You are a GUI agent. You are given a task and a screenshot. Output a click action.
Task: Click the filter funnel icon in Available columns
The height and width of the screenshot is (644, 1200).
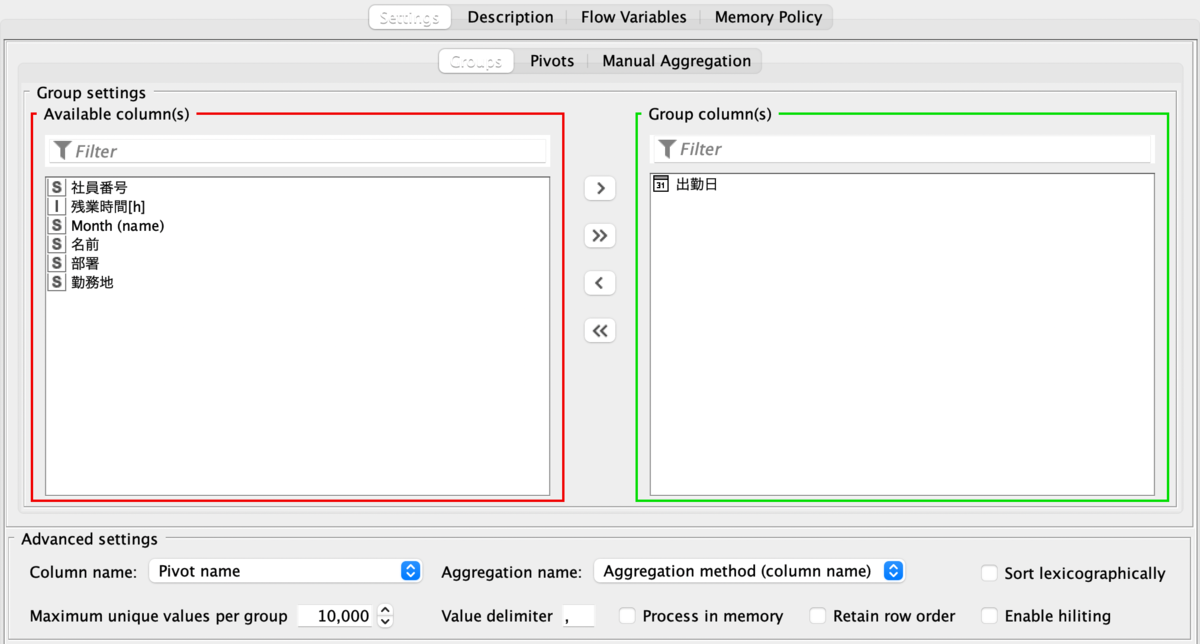point(62,151)
